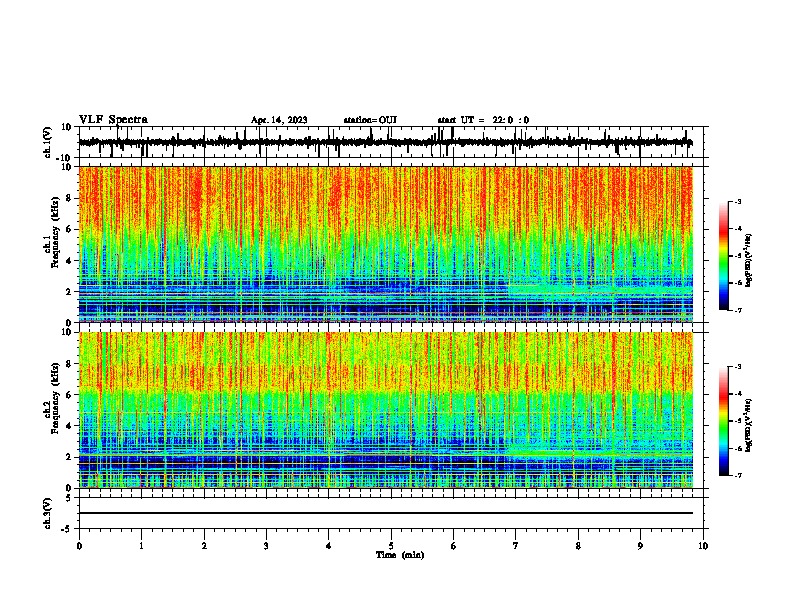Click the time axis tick label "5"
The image size is (792, 612).
point(391,546)
